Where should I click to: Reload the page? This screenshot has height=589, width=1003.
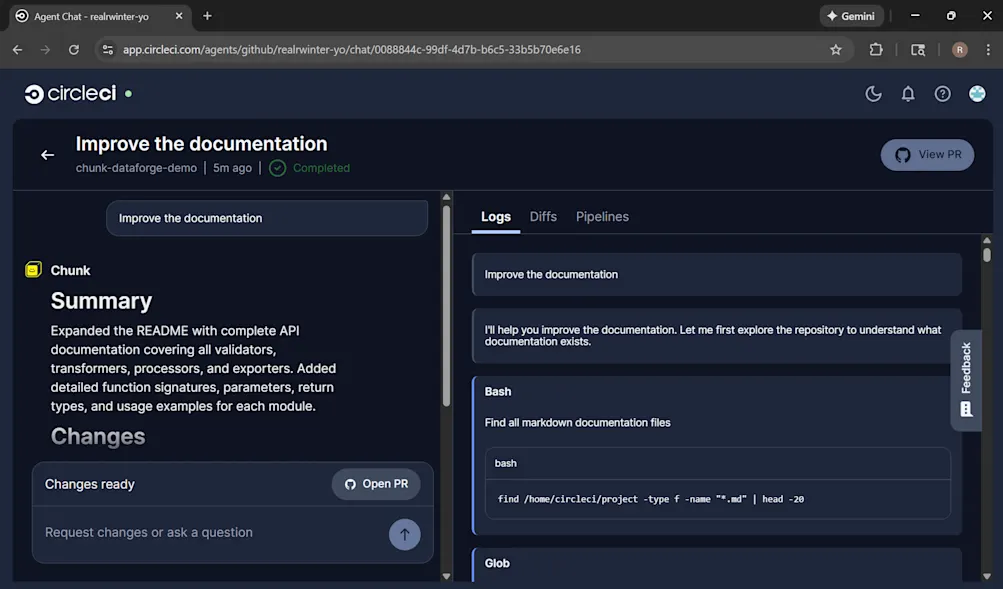click(x=74, y=50)
